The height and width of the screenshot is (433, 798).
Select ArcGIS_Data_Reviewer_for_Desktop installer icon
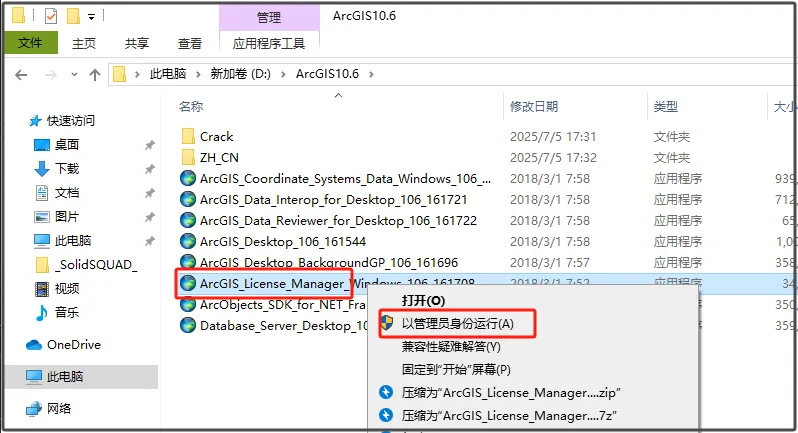pos(188,220)
